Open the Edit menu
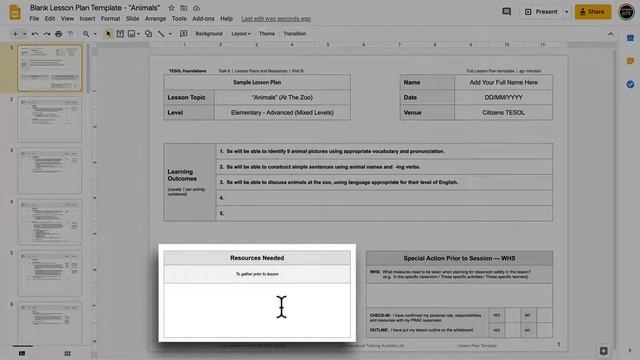This screenshot has height=360, width=640. coord(50,19)
